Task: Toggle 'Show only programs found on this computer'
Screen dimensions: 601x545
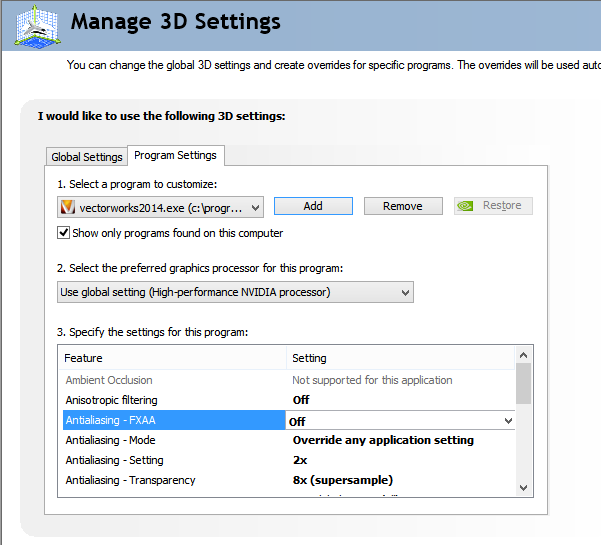Action: (64, 233)
